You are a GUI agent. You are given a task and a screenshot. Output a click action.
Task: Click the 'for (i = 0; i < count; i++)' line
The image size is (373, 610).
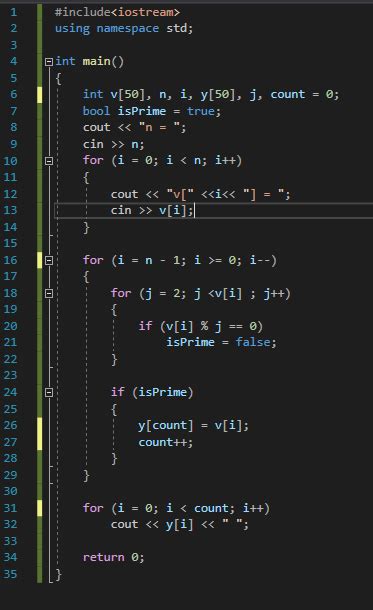pyautogui.click(x=176, y=508)
